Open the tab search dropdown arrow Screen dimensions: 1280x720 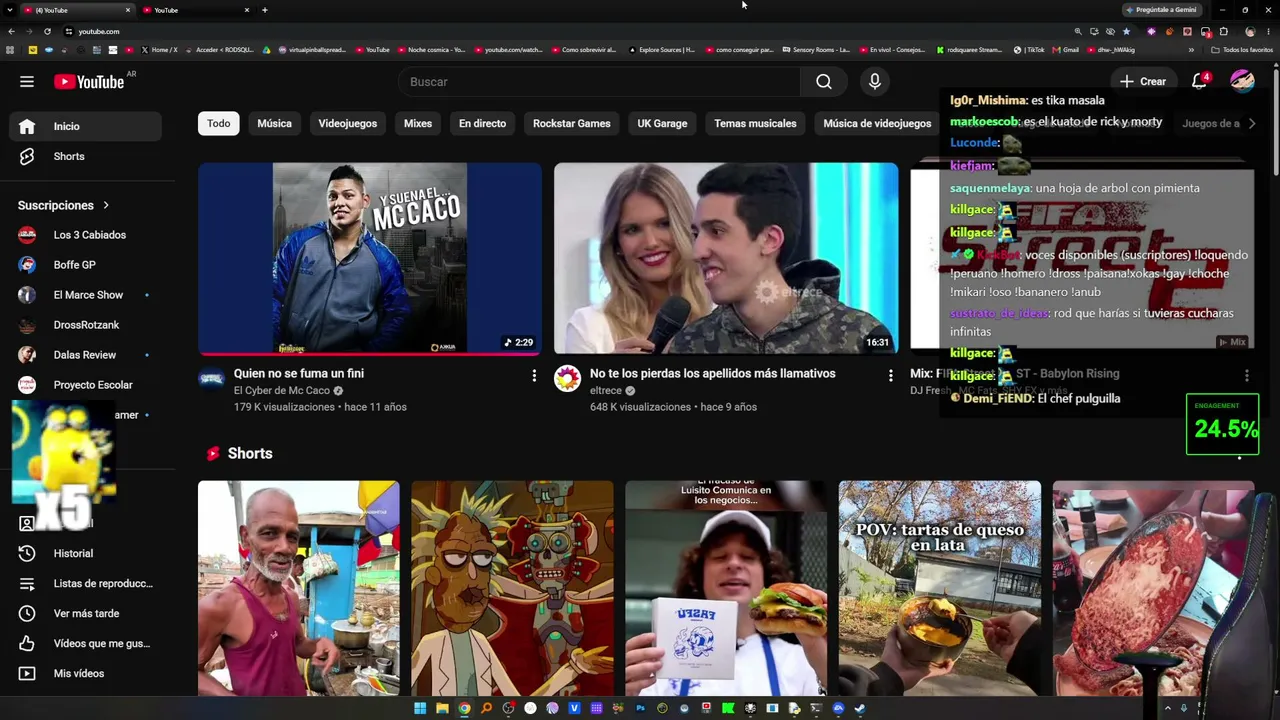point(11,10)
